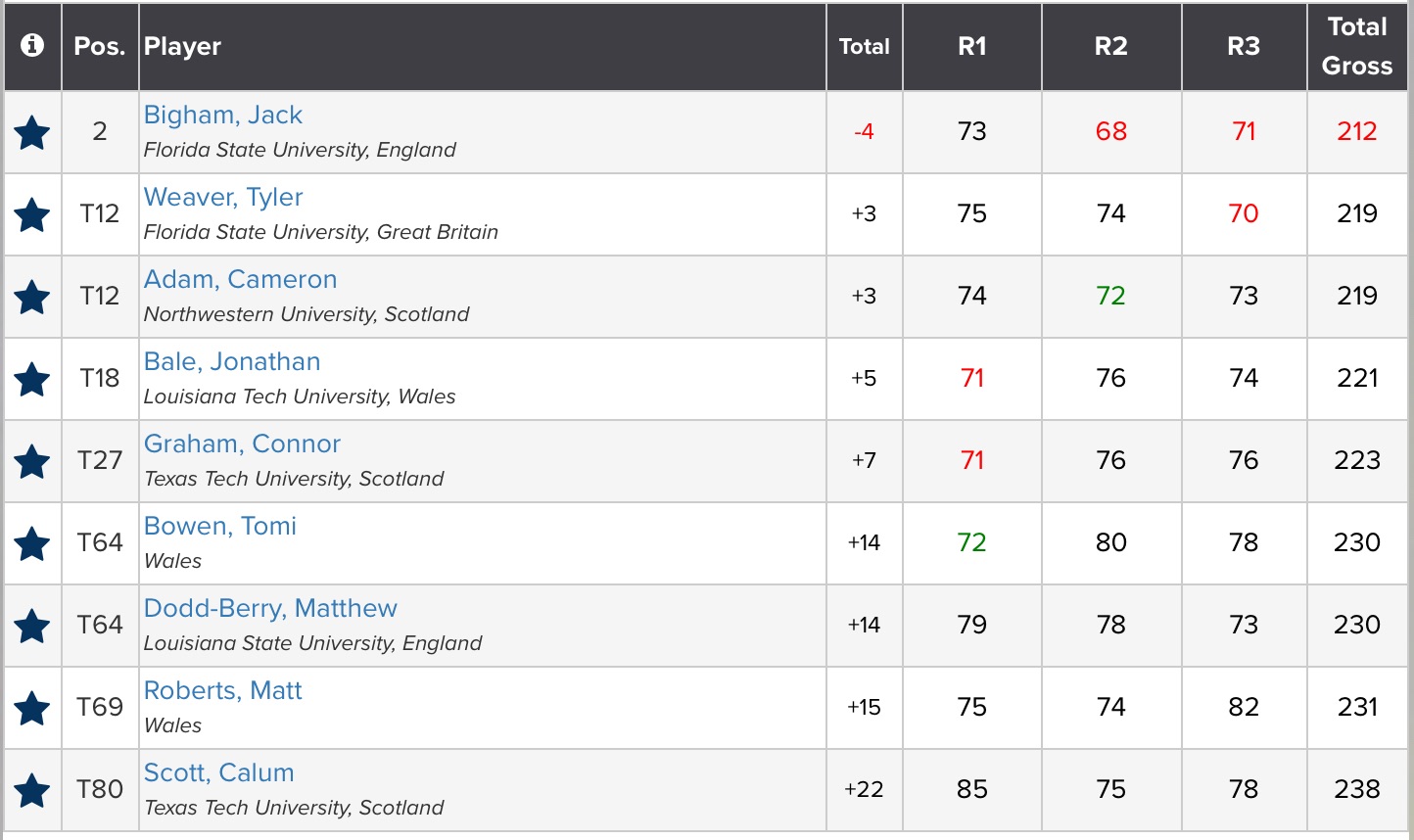Viewport: 1414px width, 840px height.
Task: Toggle favorite star for Matthew Dodd-Berry
Action: pos(32,626)
